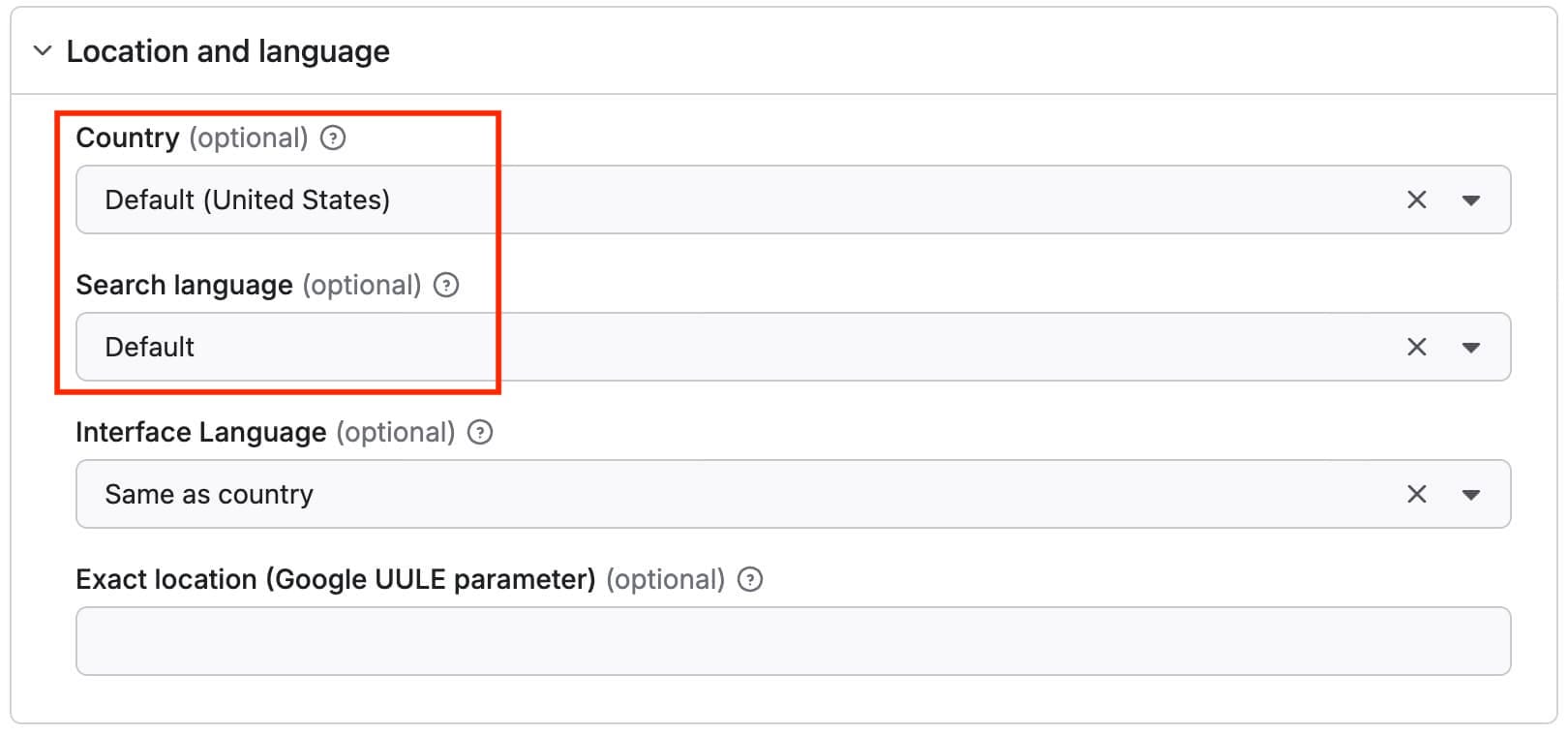Screen dimensions: 1568x736
Task: Clear the Country selection with X
Action: tap(1416, 199)
